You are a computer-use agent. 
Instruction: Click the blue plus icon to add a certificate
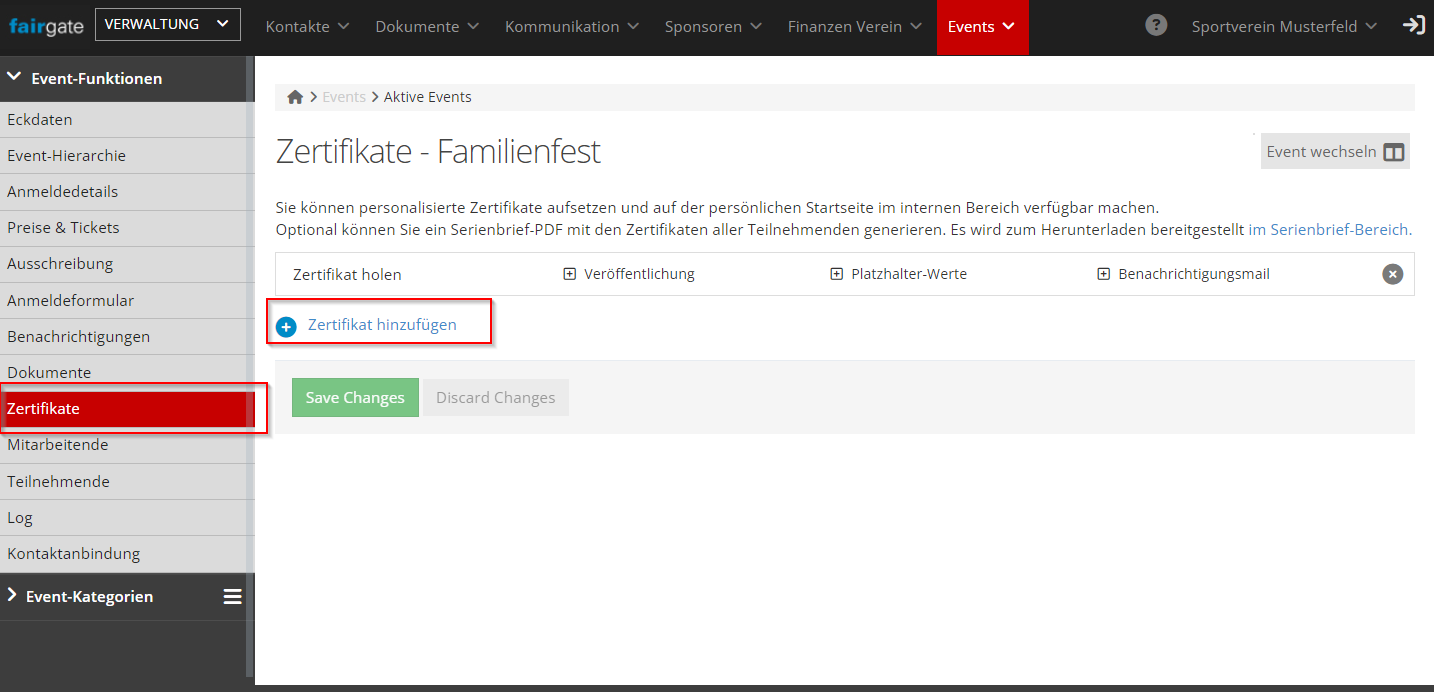pyautogui.click(x=286, y=326)
